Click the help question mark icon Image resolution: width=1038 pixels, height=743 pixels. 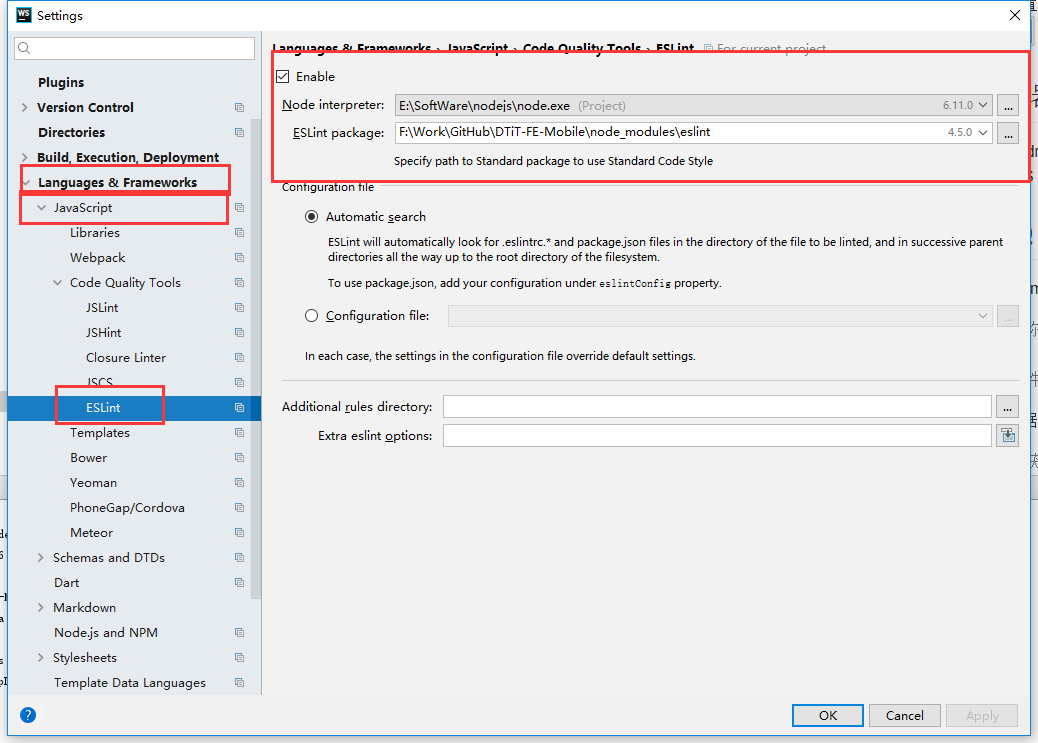tap(28, 715)
